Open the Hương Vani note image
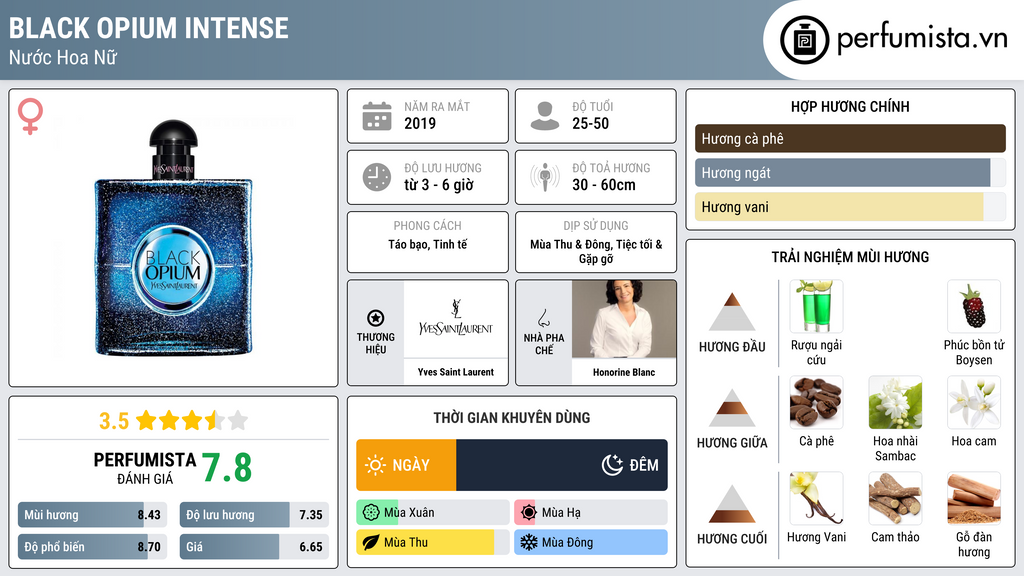This screenshot has width=1024, height=576. 816,499
